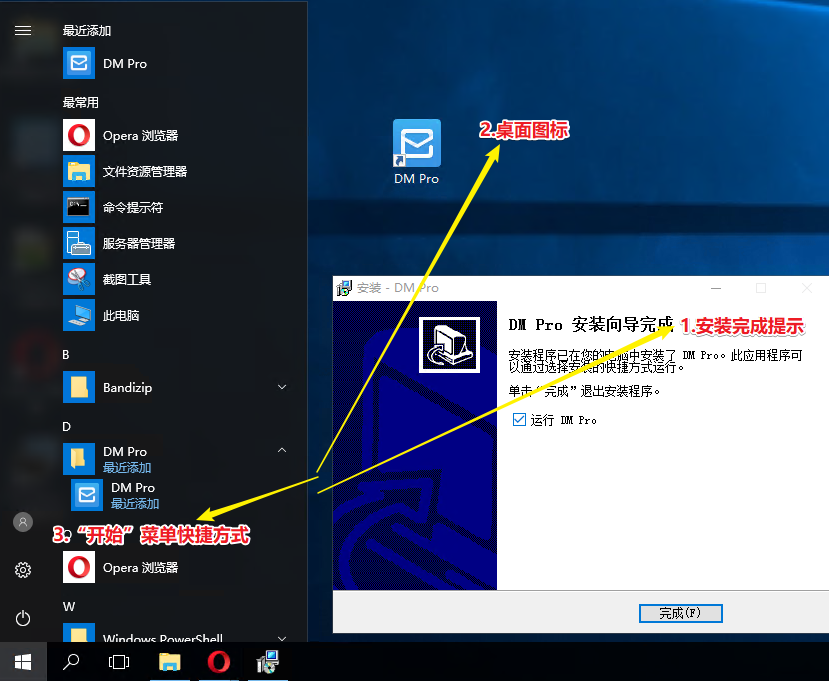This screenshot has height=681, width=829.
Task: Click the 完成(F) button
Action: tap(680, 613)
